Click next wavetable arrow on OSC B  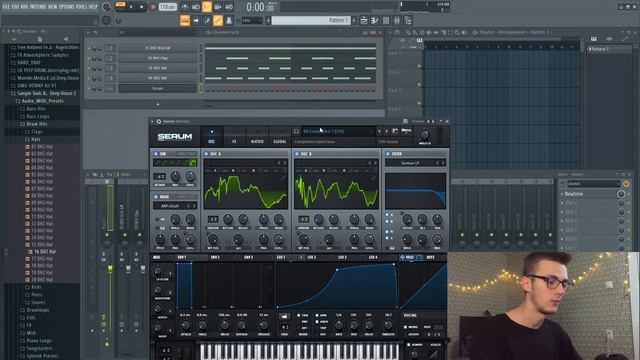[x=376, y=163]
